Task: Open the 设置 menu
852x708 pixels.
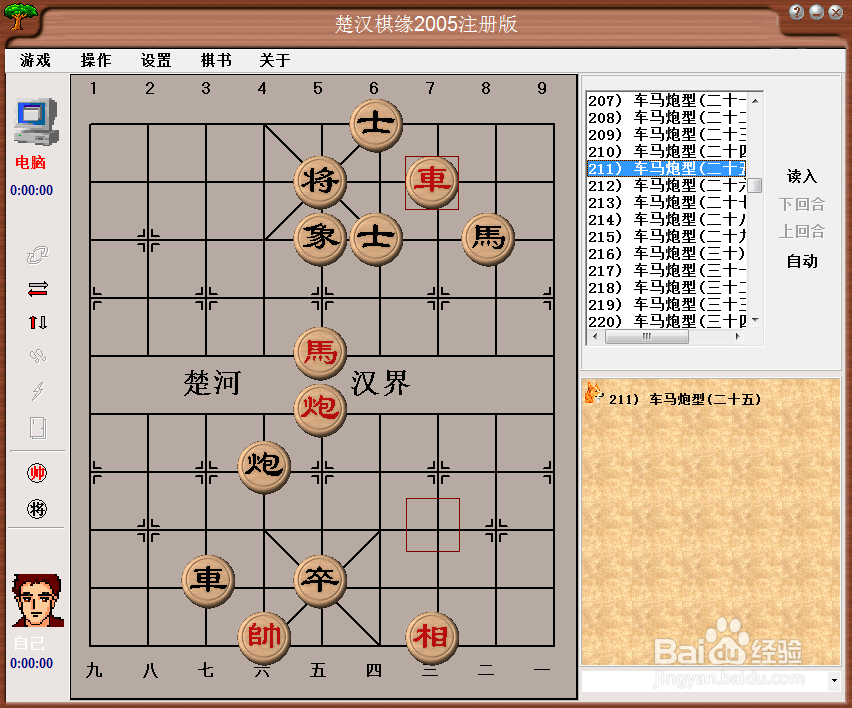Action: tap(156, 60)
